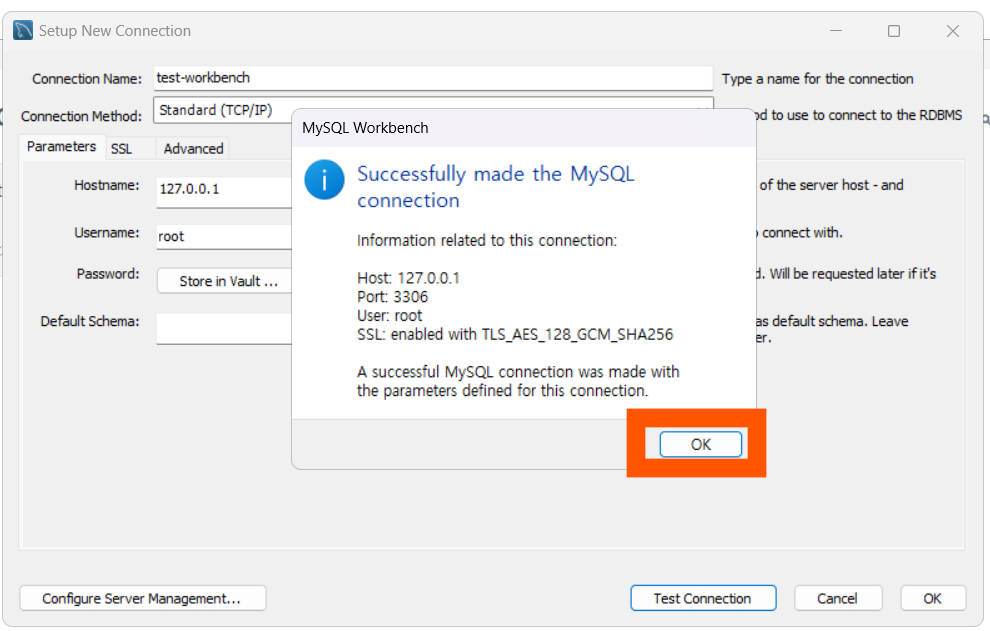
Task: Click the 'MySQL Workbench' dialog title
Action: (365, 128)
